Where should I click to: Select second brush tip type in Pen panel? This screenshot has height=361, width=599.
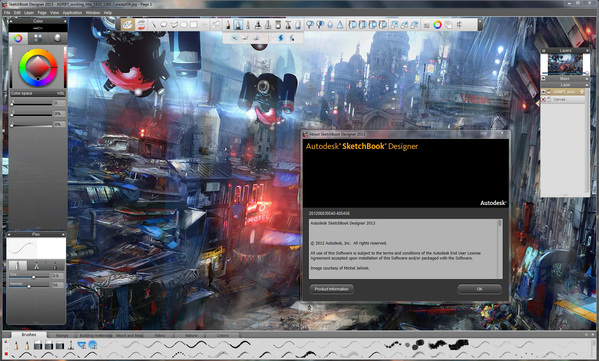(x=36, y=265)
